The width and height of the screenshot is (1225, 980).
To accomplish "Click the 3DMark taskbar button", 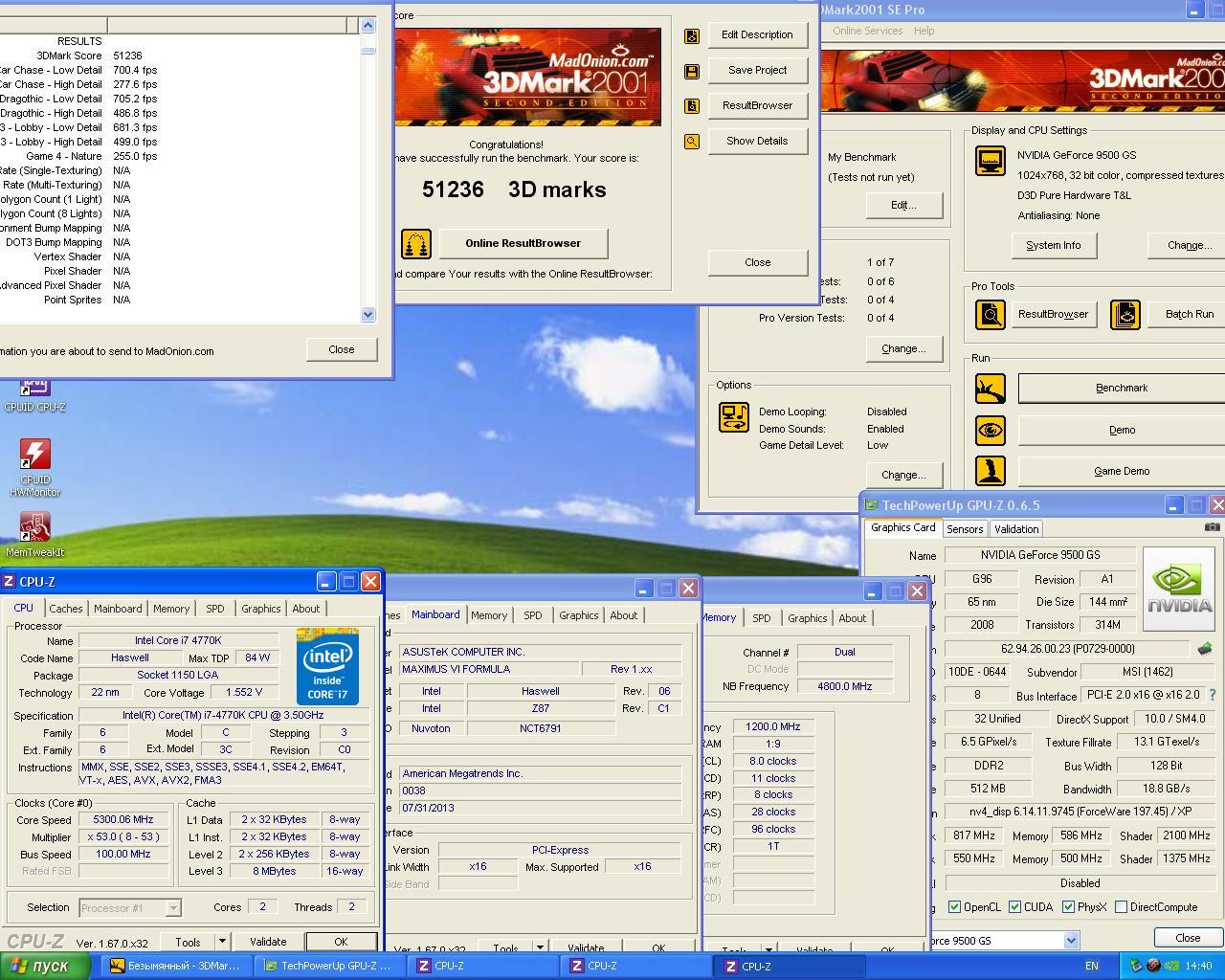I will (176, 966).
